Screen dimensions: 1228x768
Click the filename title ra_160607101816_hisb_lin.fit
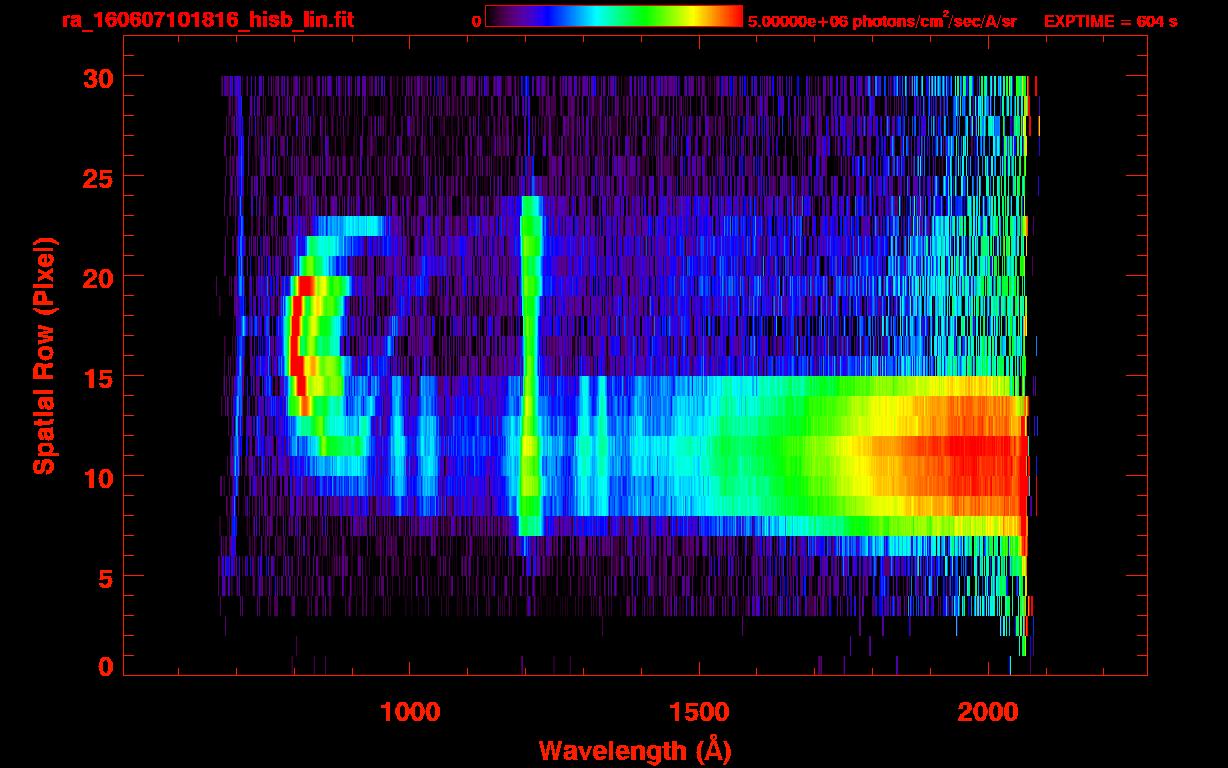[x=207, y=20]
